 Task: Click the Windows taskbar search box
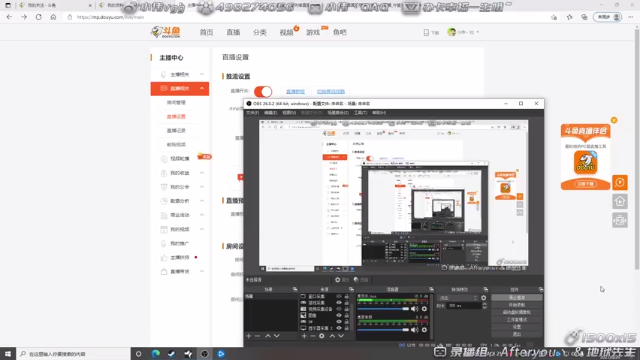(x=73, y=354)
